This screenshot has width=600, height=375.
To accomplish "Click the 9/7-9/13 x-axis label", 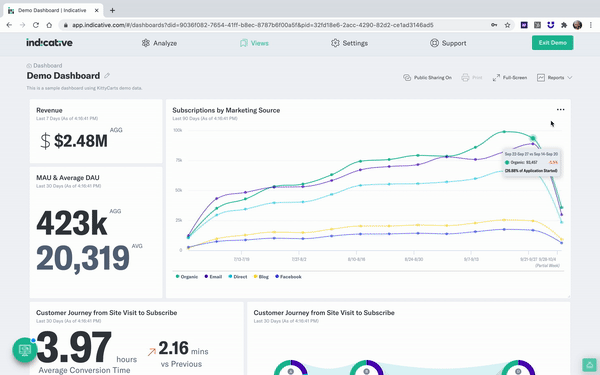I will tap(471, 259).
